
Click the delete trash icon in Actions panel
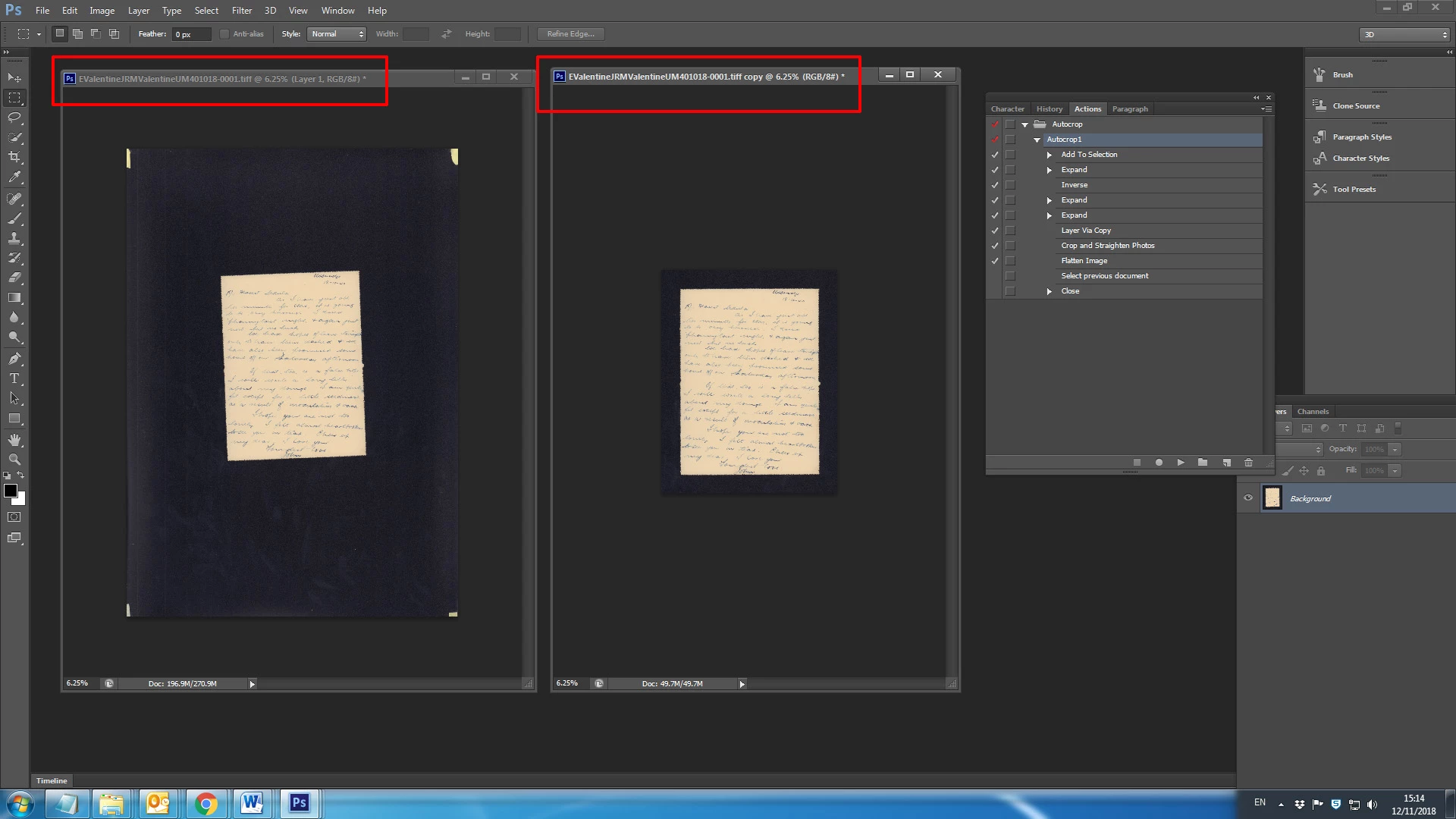(1248, 463)
